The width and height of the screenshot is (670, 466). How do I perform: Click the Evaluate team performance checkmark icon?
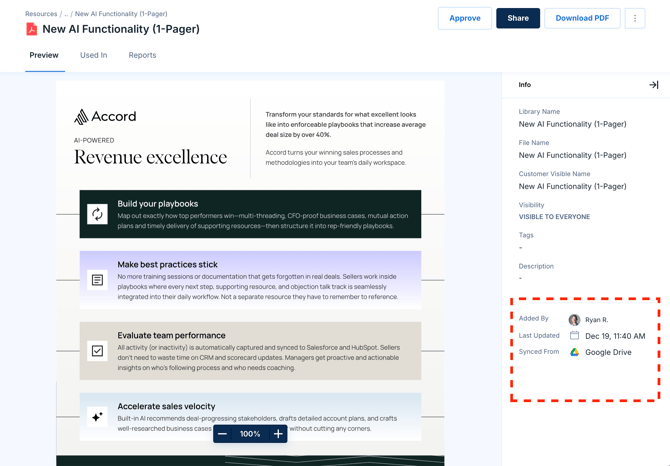point(97,351)
